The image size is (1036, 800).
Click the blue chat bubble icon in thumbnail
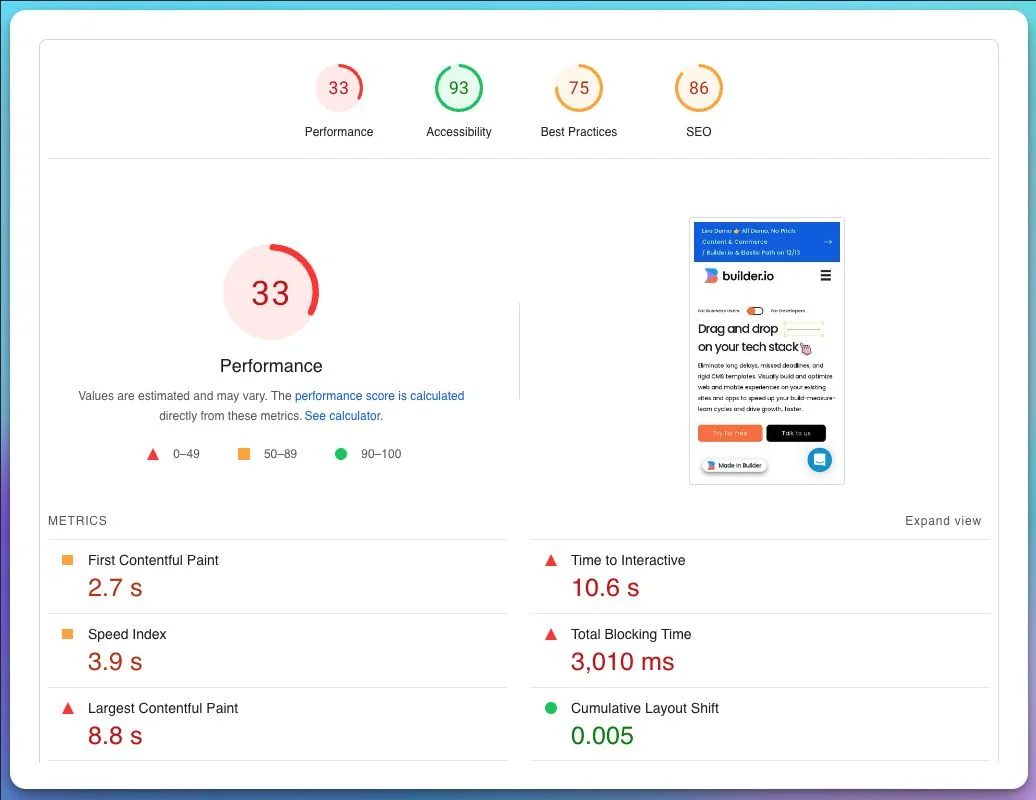(x=819, y=460)
